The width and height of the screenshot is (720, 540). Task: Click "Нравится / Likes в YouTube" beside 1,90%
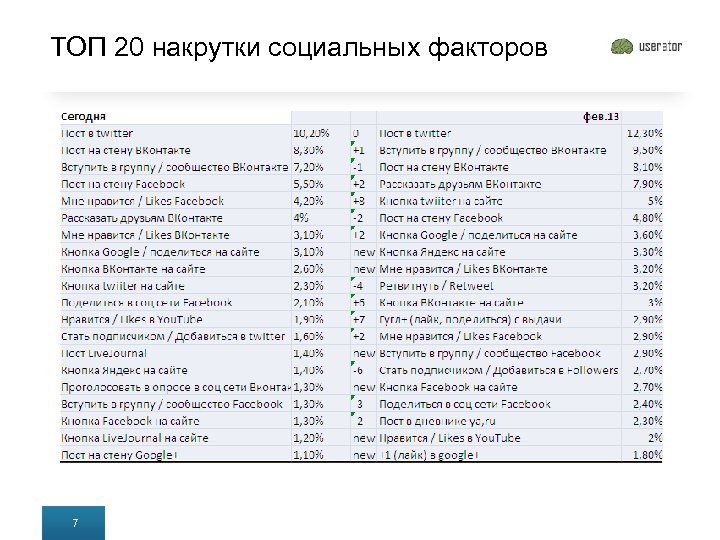coord(131,320)
